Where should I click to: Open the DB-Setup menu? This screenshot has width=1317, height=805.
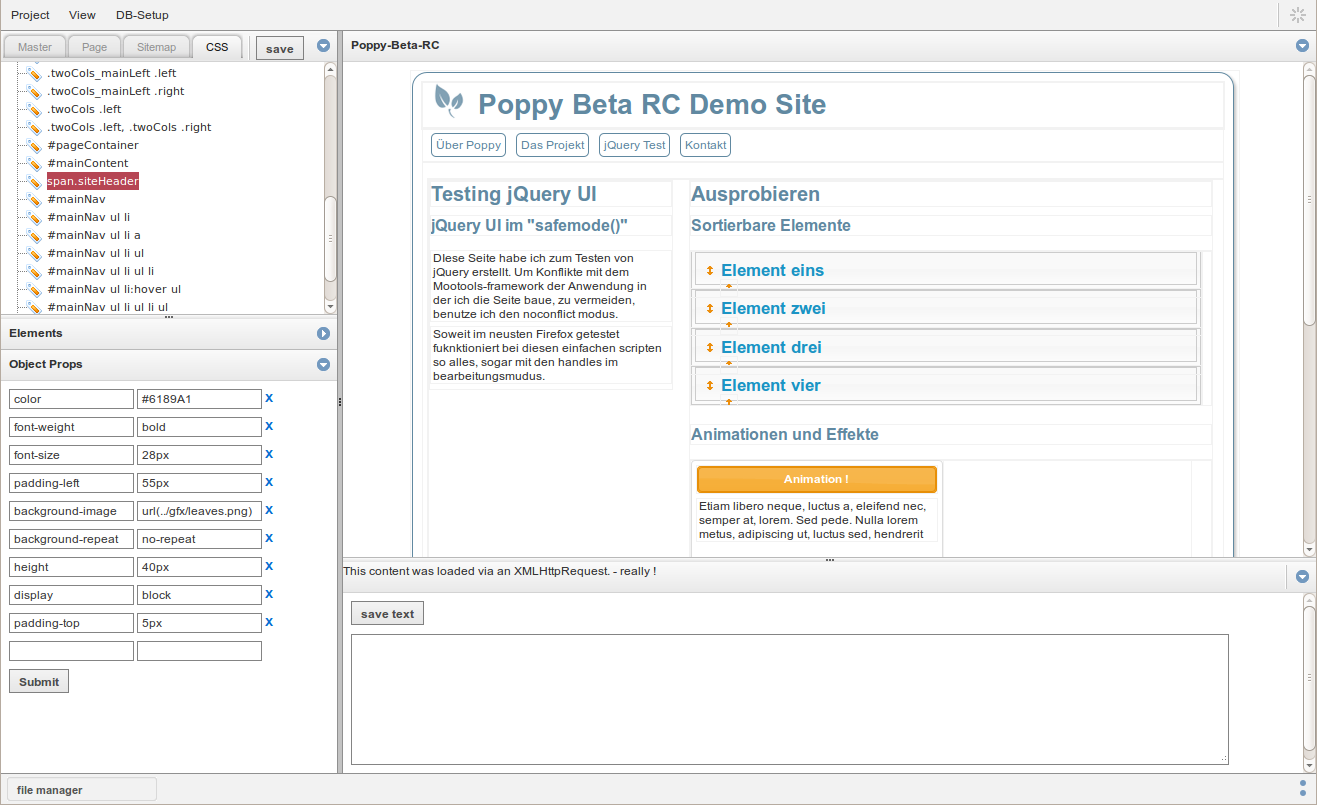141,15
